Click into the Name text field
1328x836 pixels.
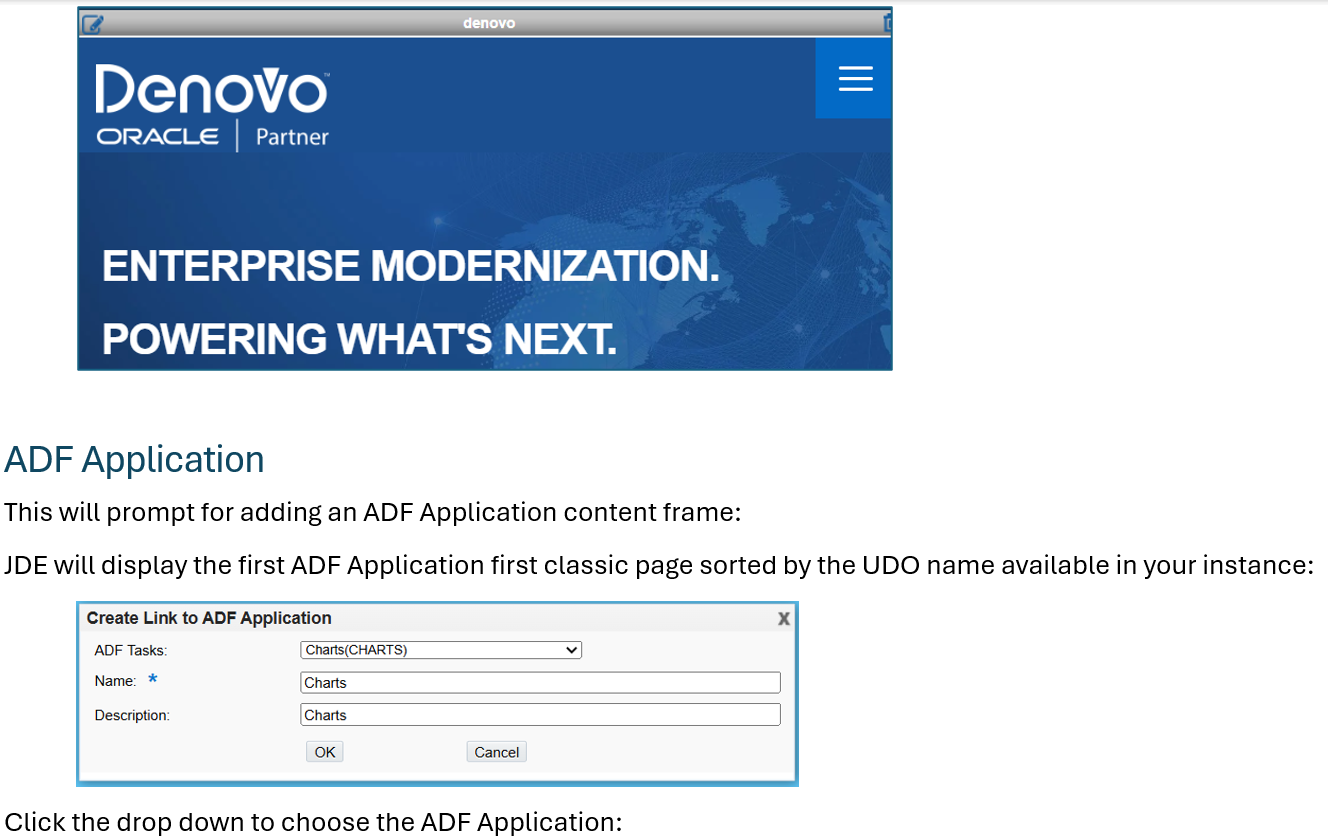click(x=540, y=683)
